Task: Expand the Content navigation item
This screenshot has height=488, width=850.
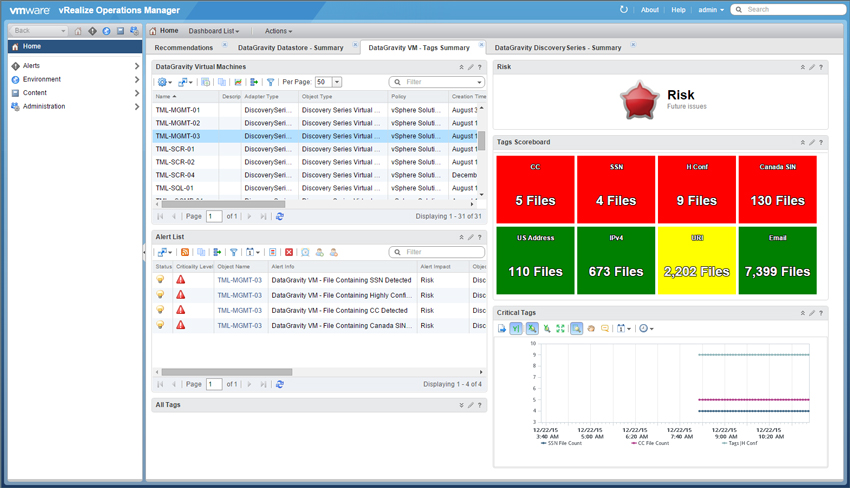Action: pyautogui.click(x=137, y=93)
